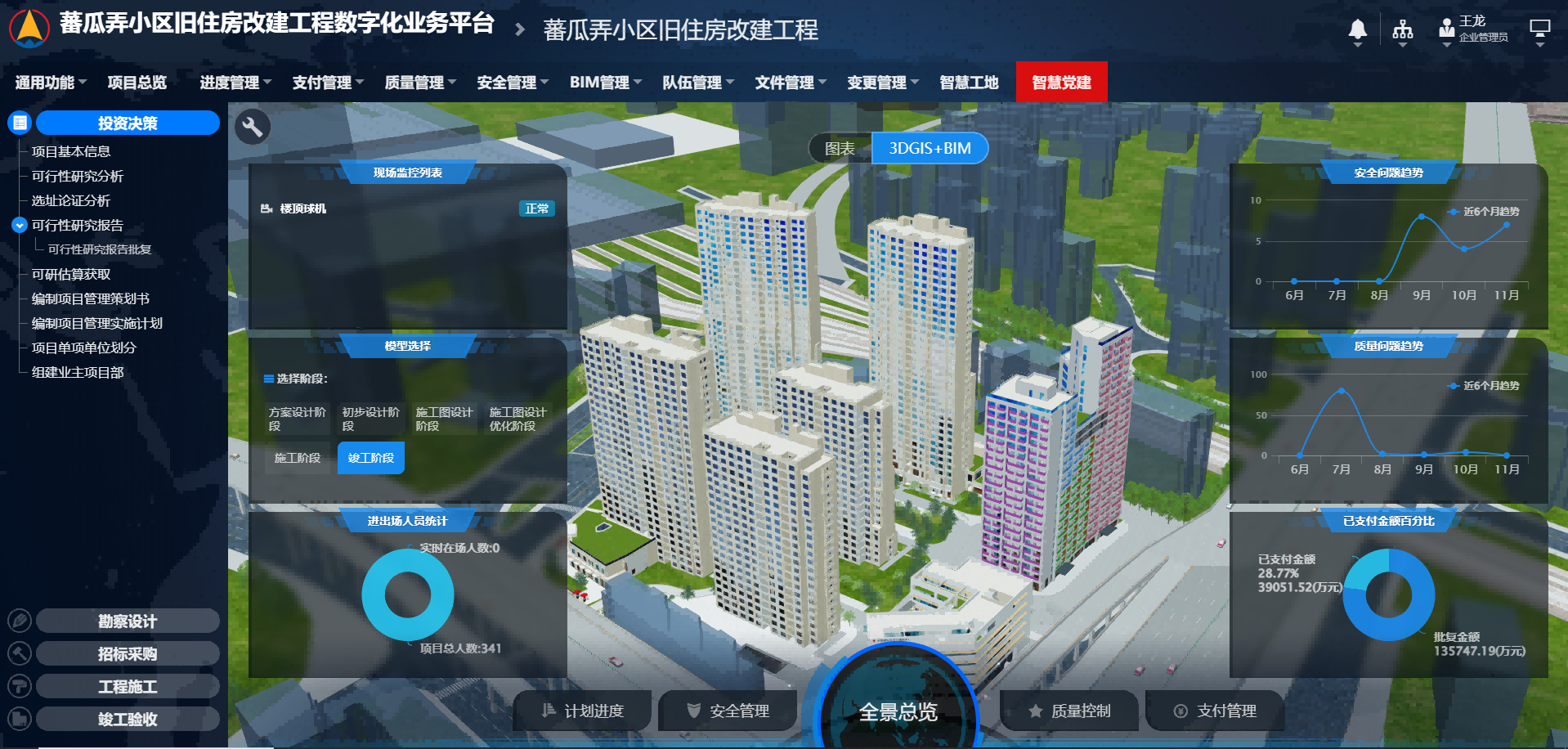This screenshot has width=1568, height=749.
Task: Click the 质量控制 button at the bottom
Action: [1068, 711]
